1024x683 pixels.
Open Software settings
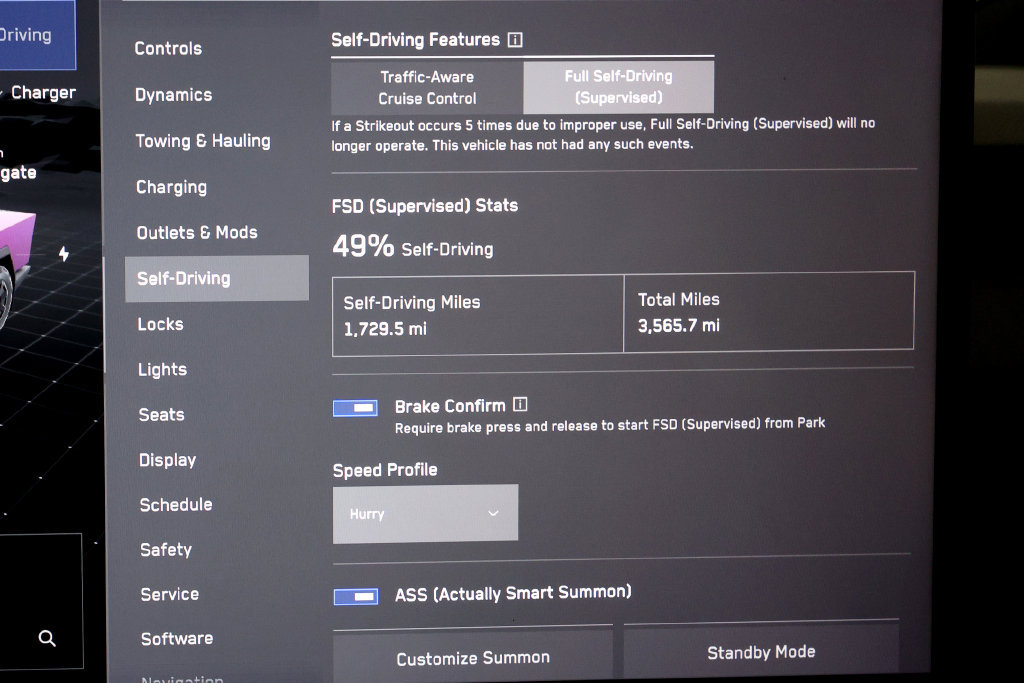pyautogui.click(x=177, y=639)
